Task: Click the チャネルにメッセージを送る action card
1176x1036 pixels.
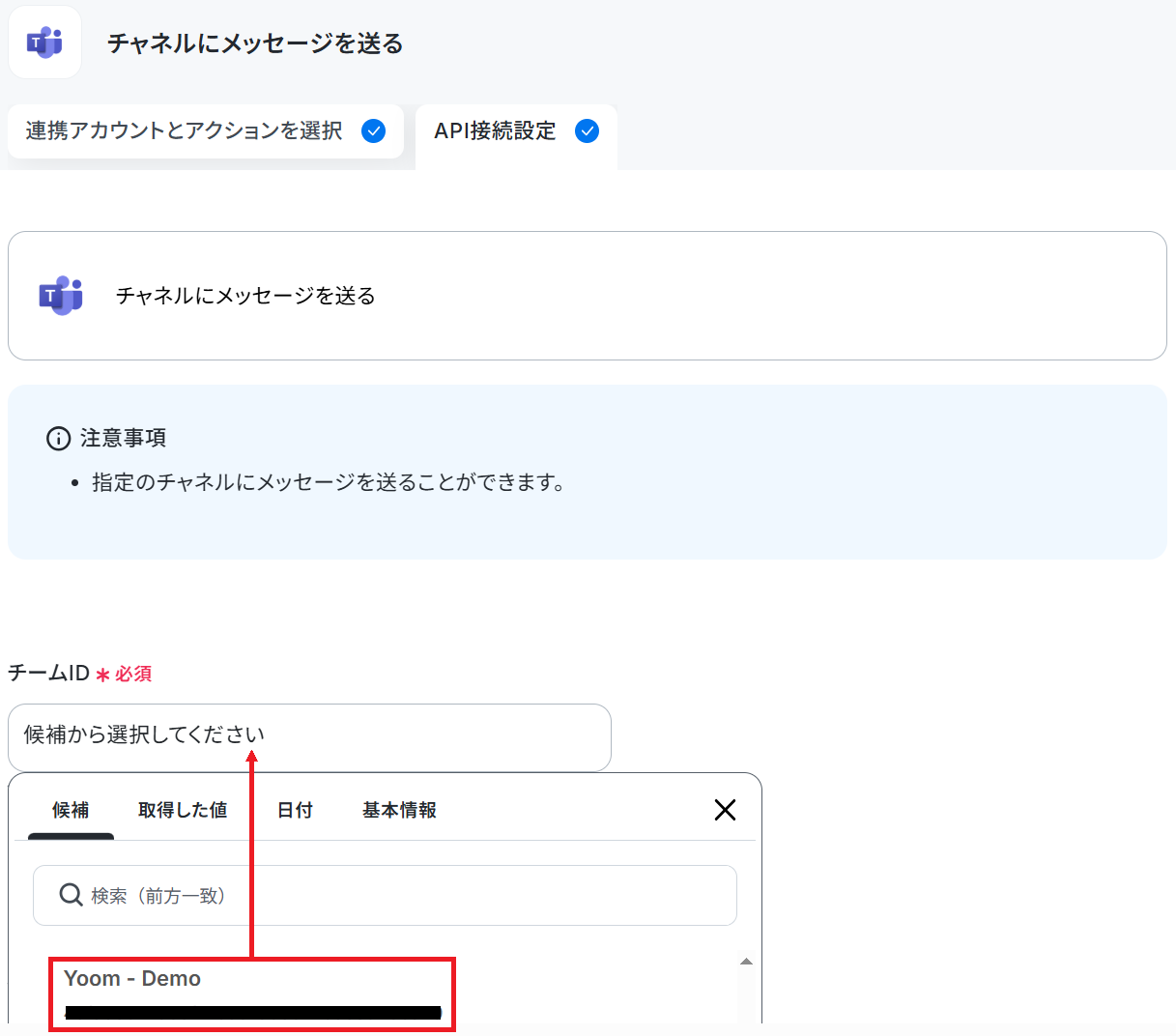Action: pyautogui.click(x=588, y=296)
